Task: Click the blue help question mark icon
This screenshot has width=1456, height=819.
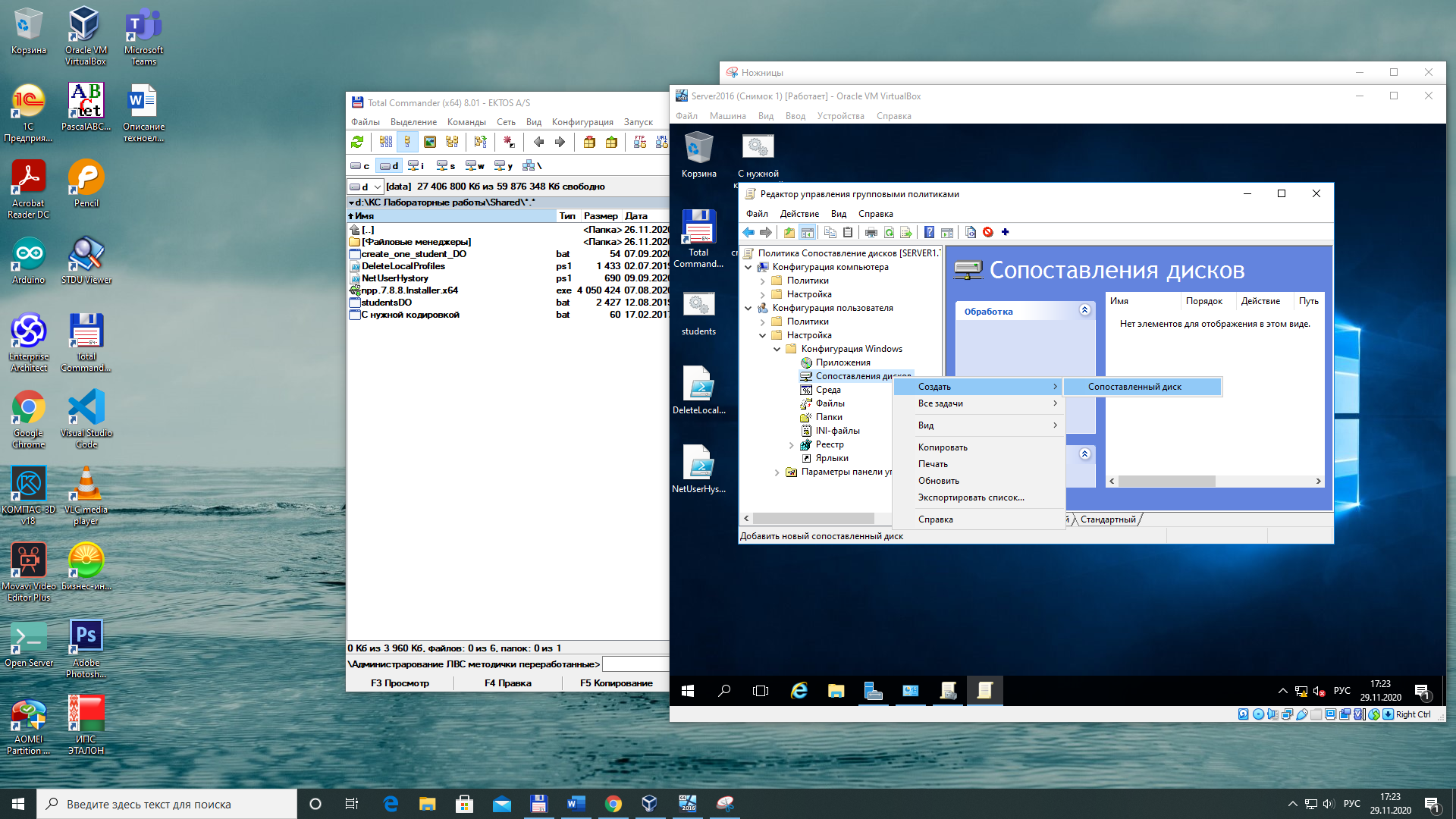Action: (x=929, y=233)
